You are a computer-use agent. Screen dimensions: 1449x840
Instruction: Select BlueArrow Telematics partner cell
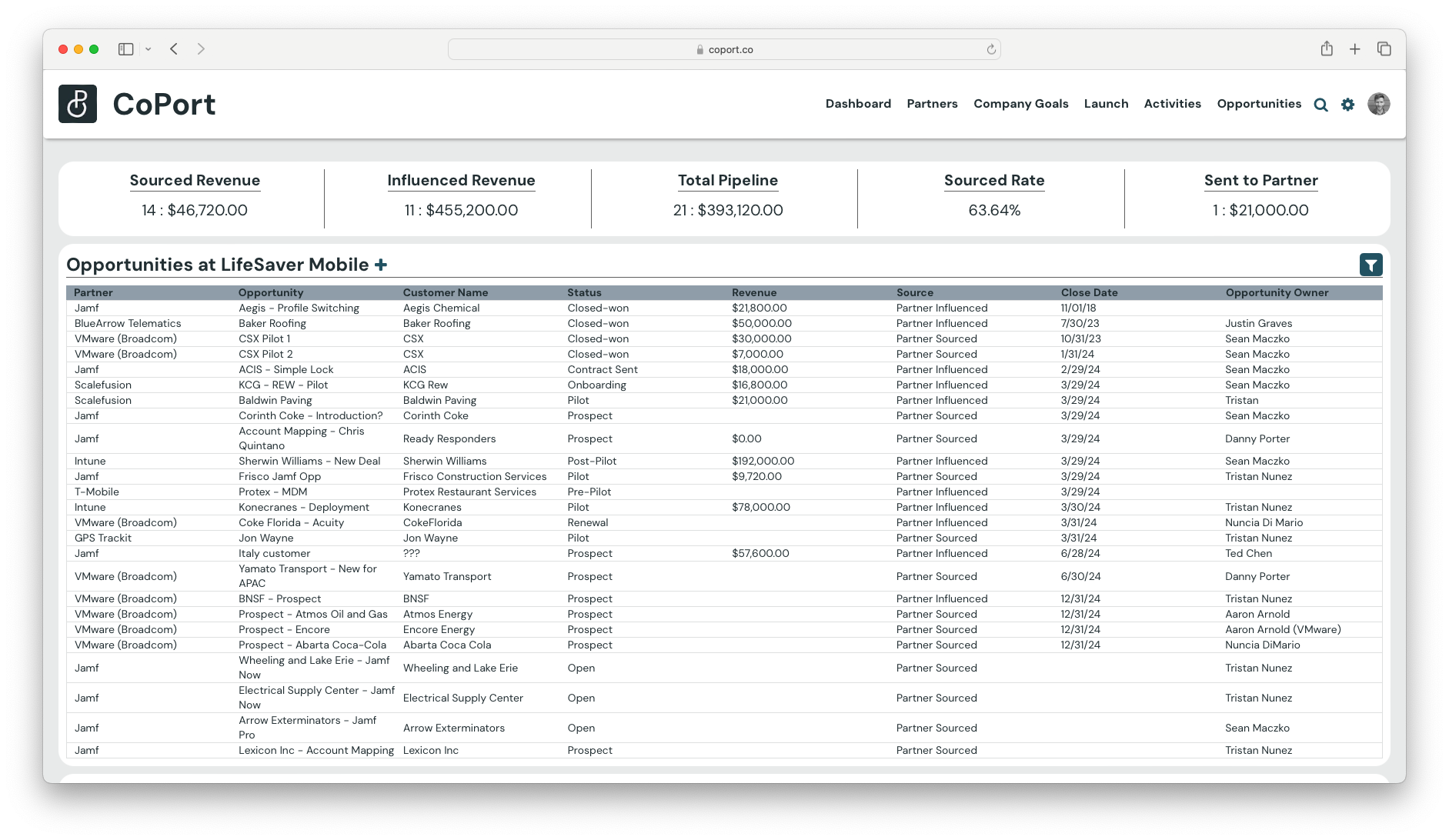[x=128, y=324]
